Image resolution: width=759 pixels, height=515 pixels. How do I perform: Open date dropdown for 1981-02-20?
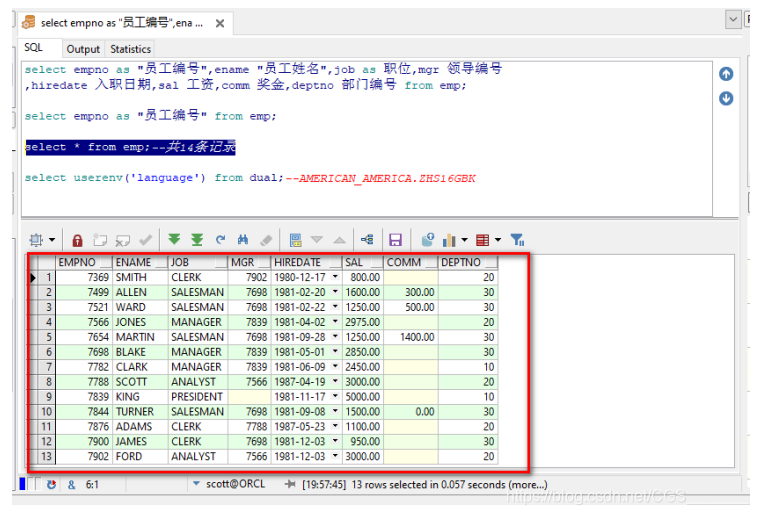[x=335, y=292]
